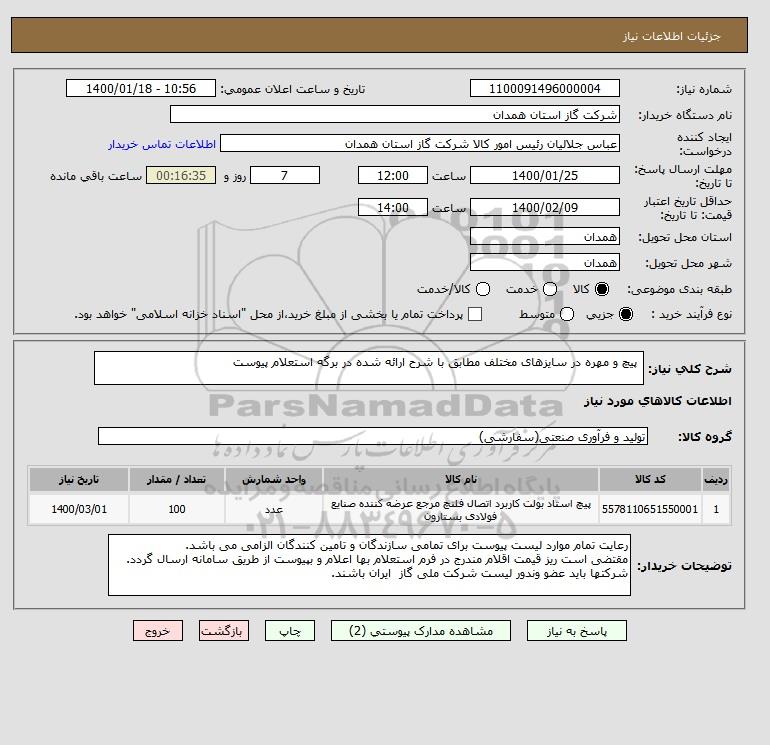This screenshot has height=745, width=770.
Task: Click the کد کالا column header
Action: (x=650, y=479)
